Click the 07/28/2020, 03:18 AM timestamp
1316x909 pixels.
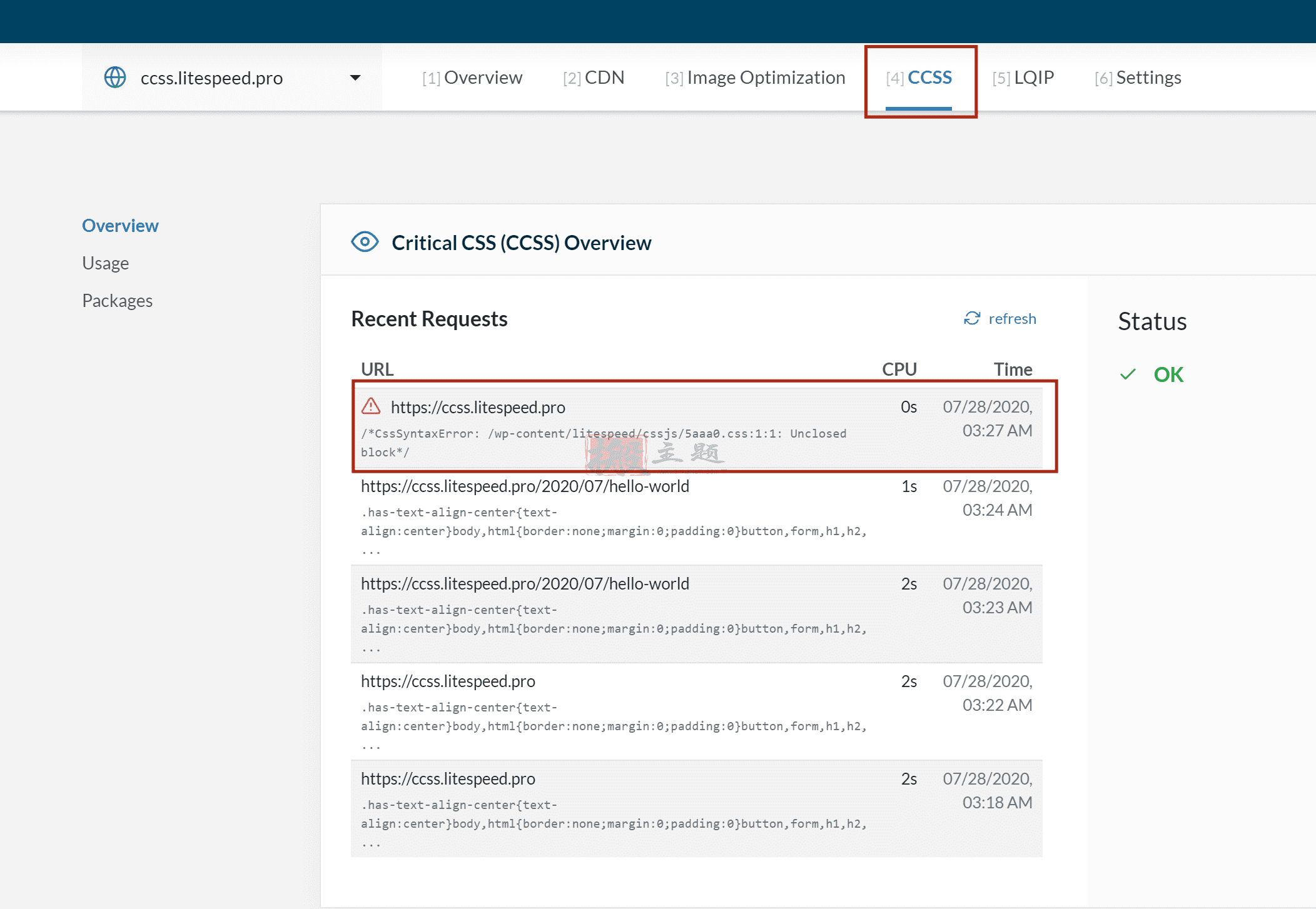coord(988,790)
